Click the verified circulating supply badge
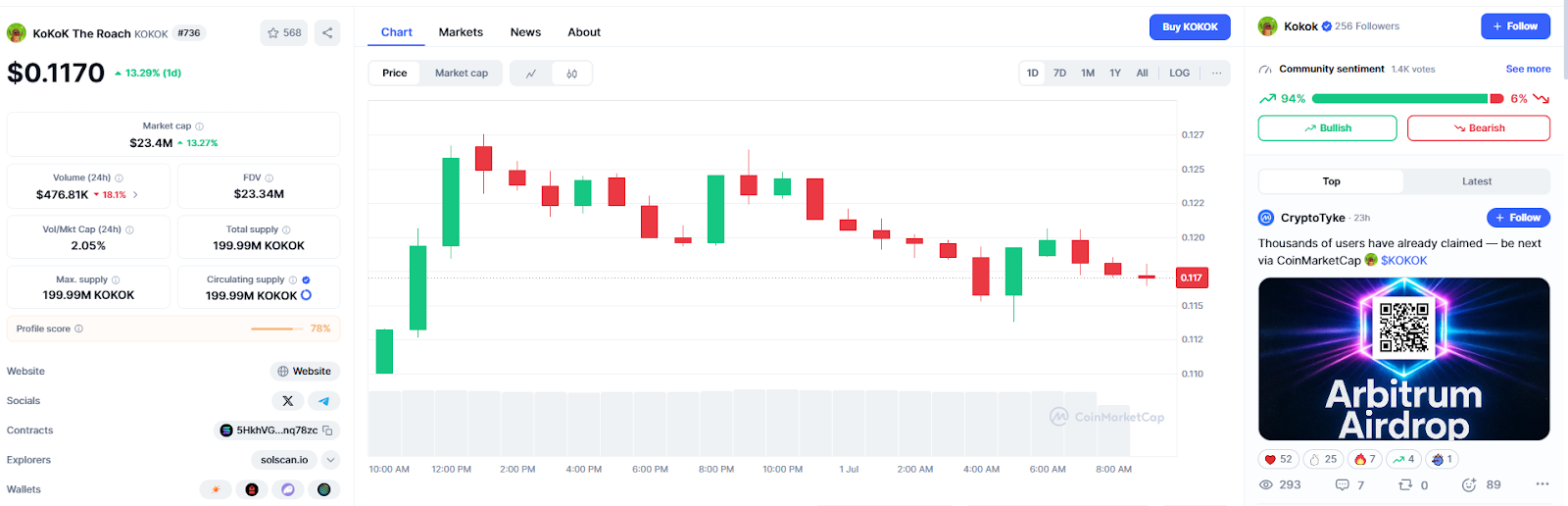This screenshot has width=1568, height=506. (307, 280)
